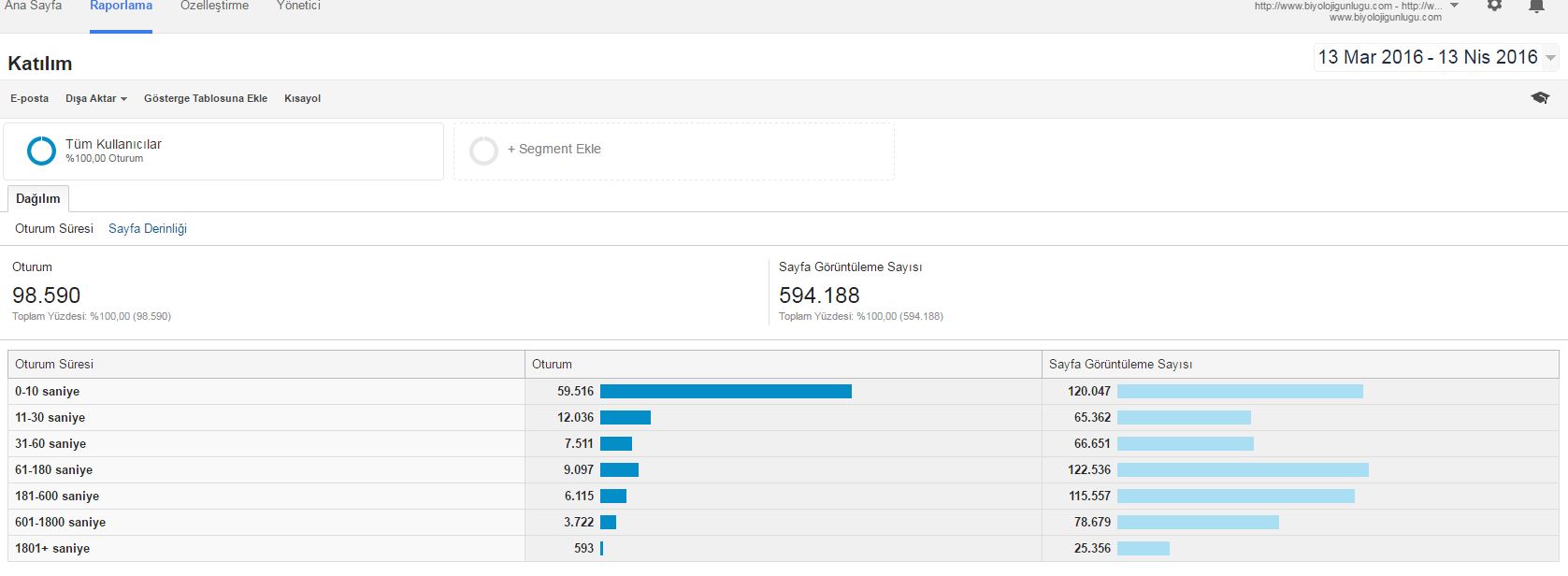Switch to the Sayfa Derinliği view
Image resolution: width=1568 pixels, height=576 pixels.
(148, 228)
